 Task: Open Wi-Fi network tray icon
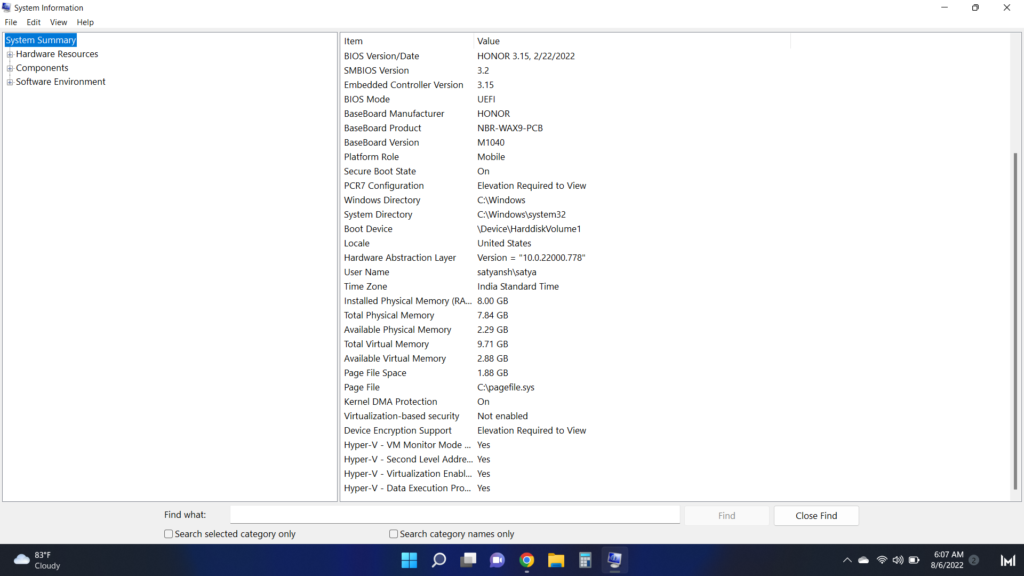click(x=882, y=560)
